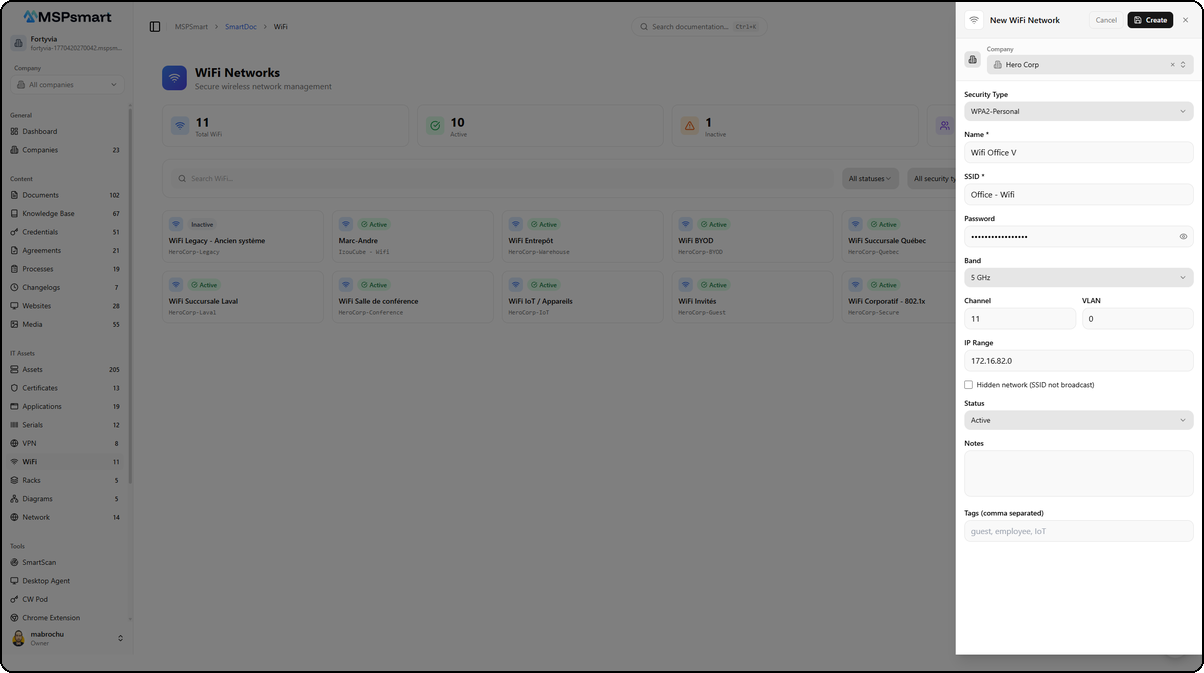The height and width of the screenshot is (673, 1204).
Task: Click the search icon in the WiFi search bar
Action: pyautogui.click(x=181, y=178)
